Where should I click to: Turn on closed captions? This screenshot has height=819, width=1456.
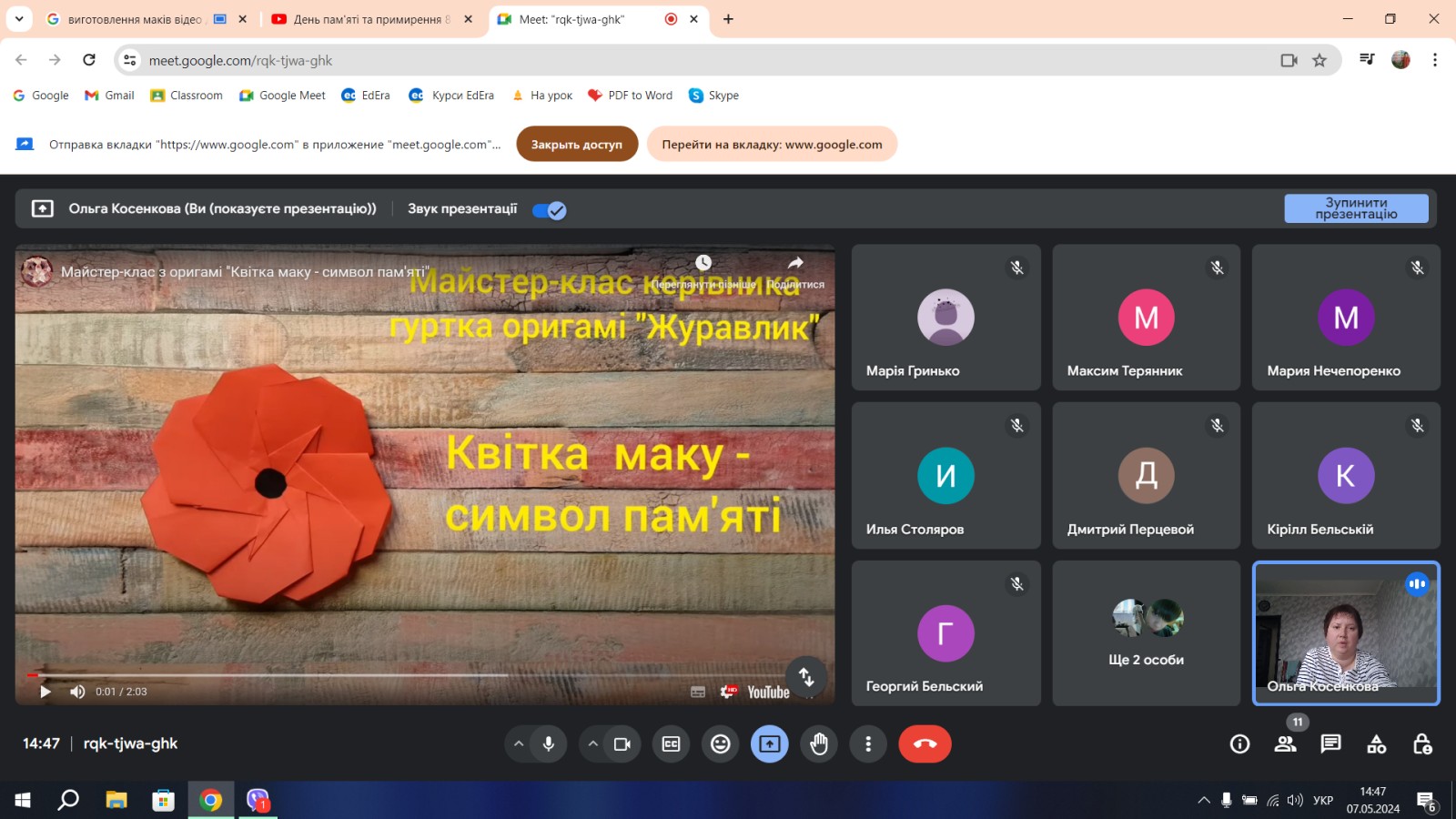pos(671,744)
